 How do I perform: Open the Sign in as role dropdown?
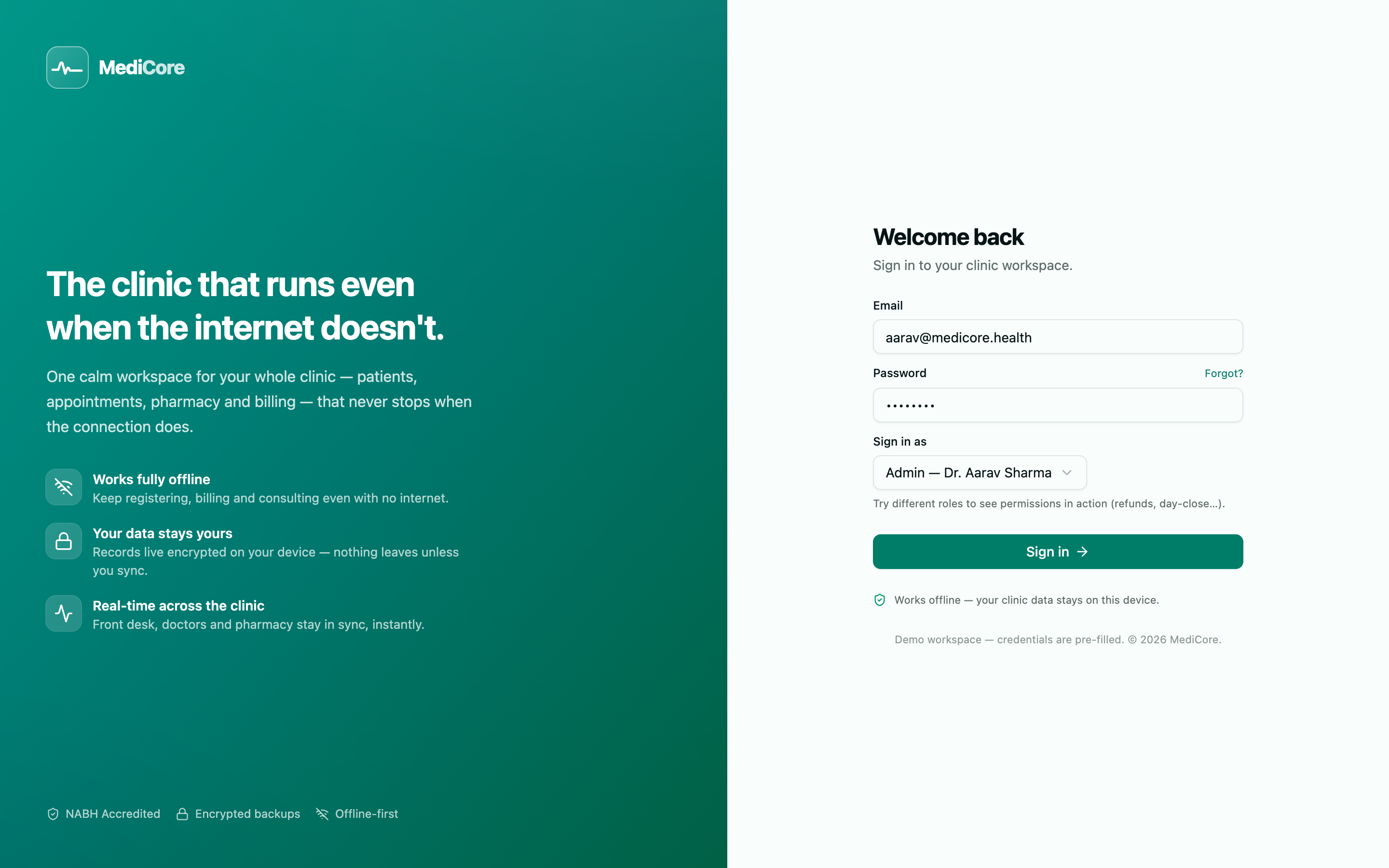tap(979, 473)
